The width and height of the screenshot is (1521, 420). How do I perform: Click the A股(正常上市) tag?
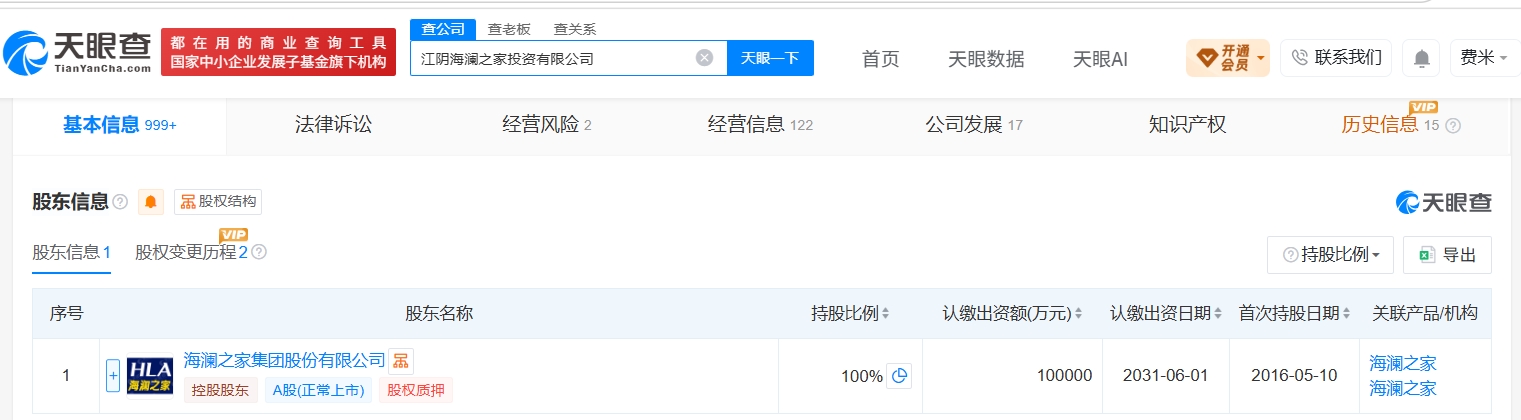319,391
